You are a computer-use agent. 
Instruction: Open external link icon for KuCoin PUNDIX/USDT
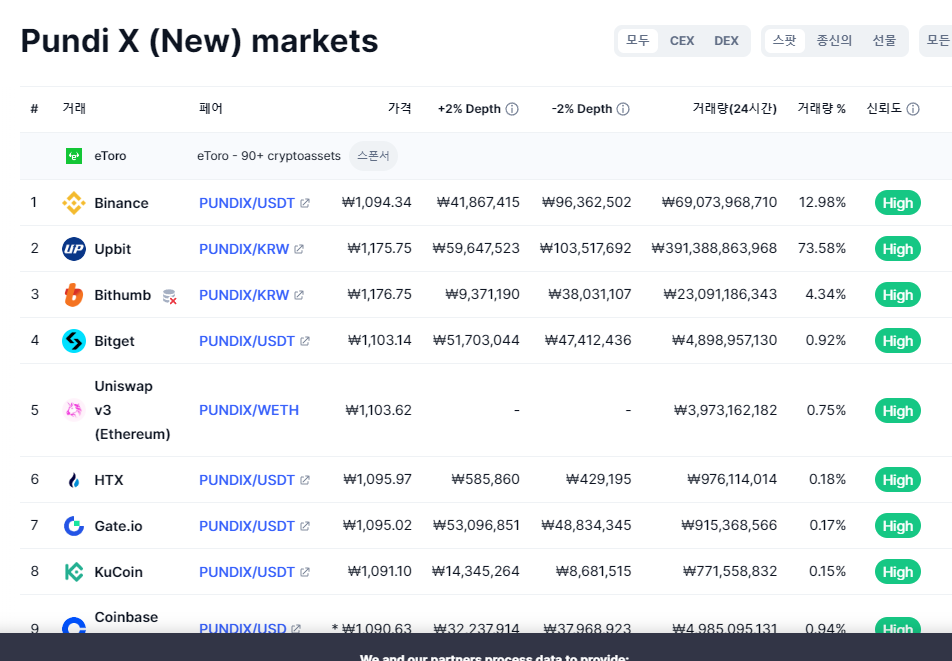click(305, 572)
